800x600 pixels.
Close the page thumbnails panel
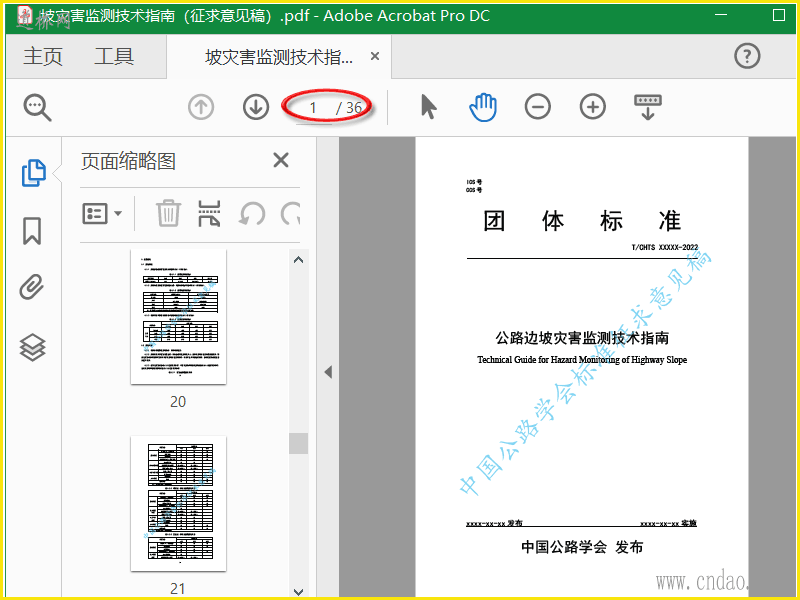coord(281,160)
